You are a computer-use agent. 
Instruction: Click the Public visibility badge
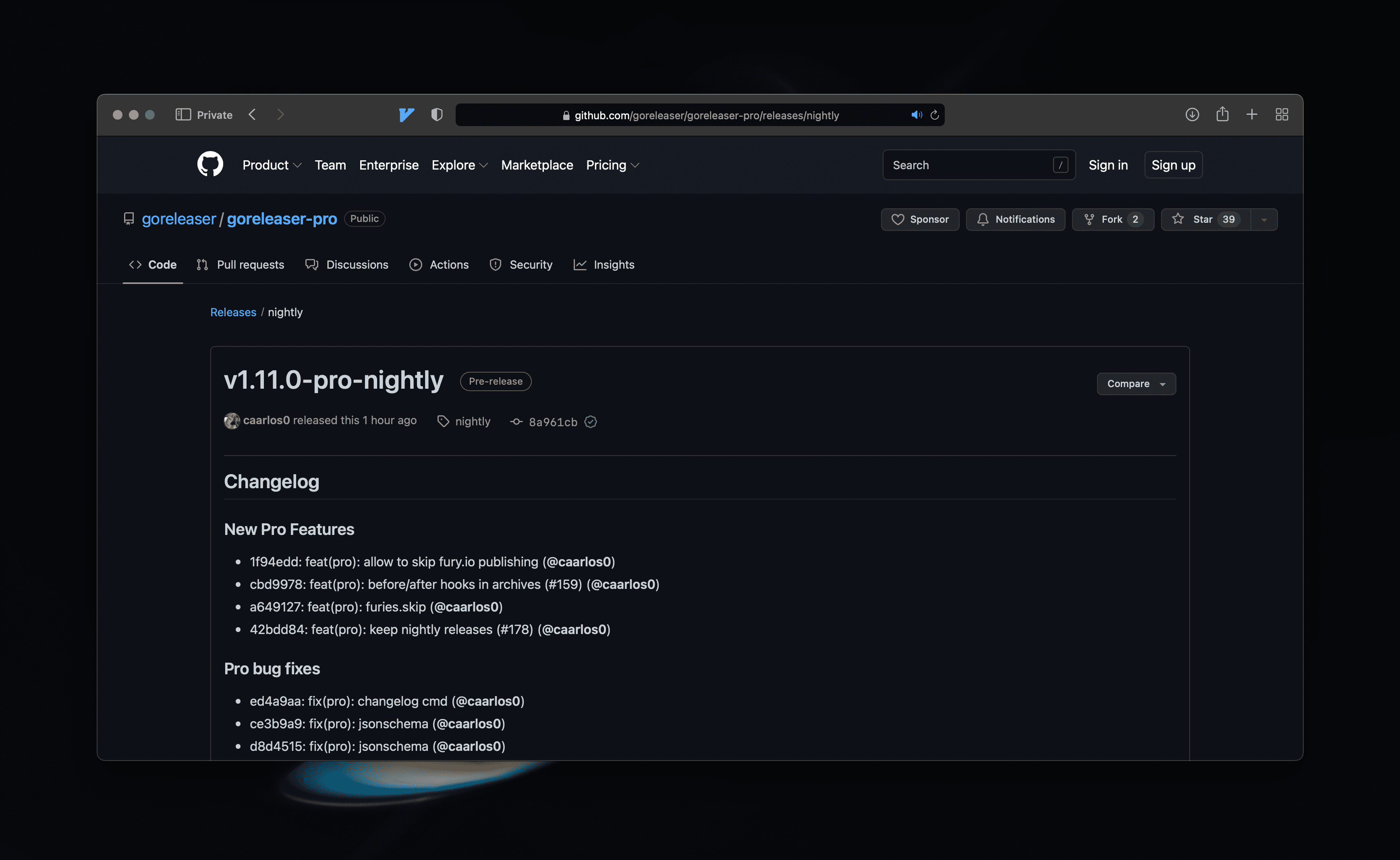point(364,219)
